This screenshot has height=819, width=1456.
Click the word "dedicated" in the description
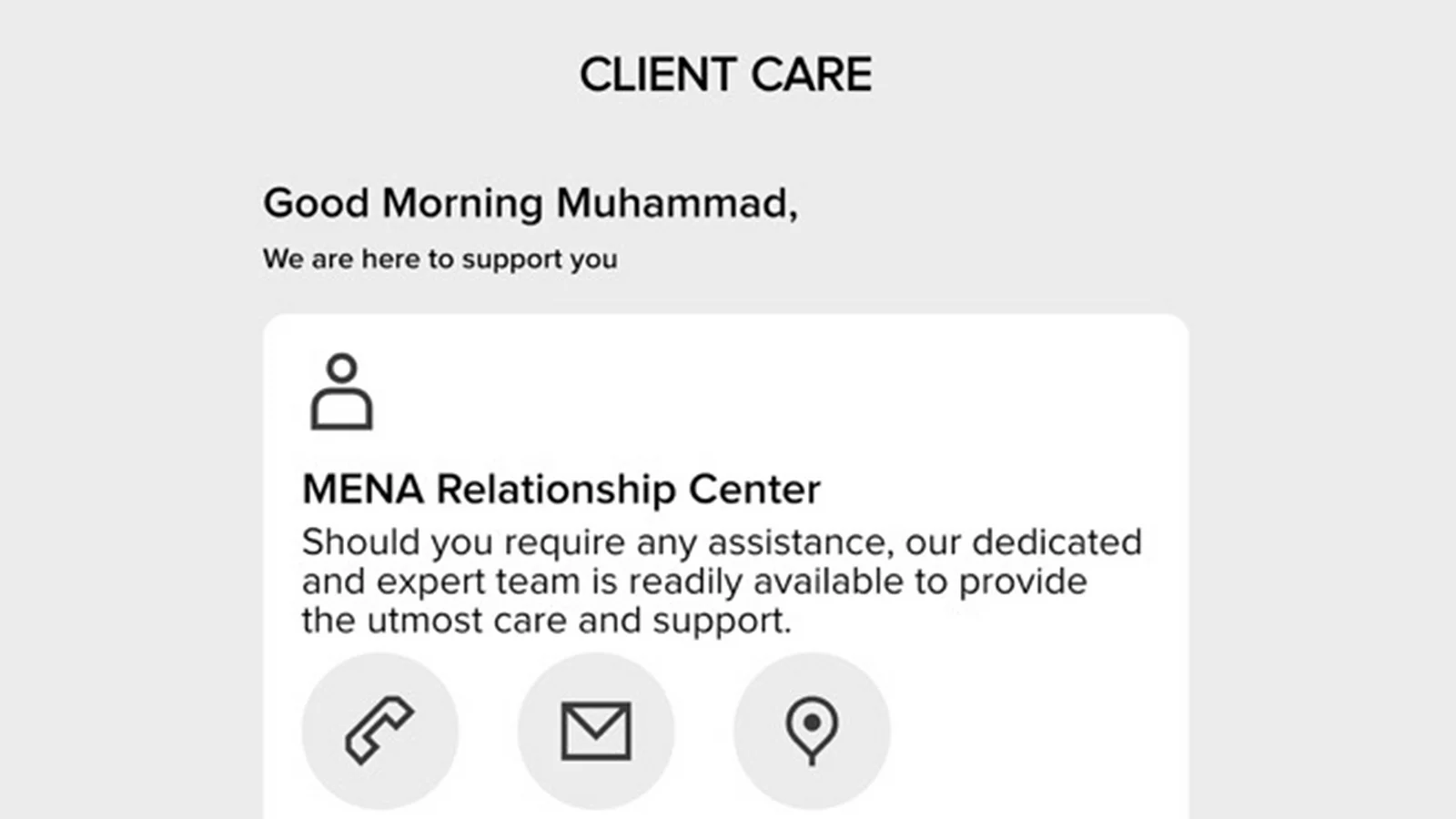click(x=1057, y=542)
